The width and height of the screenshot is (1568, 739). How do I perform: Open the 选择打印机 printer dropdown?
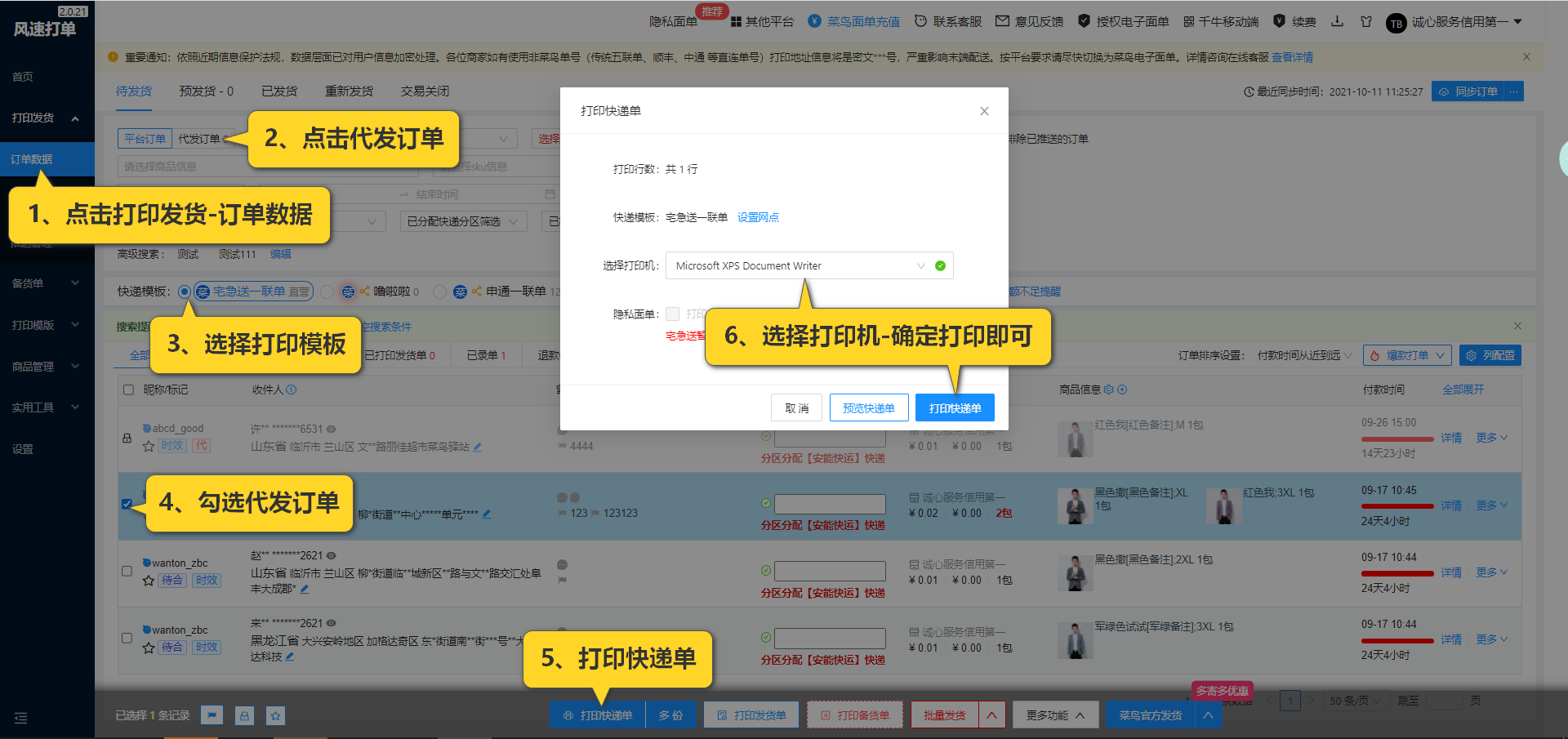[809, 265]
